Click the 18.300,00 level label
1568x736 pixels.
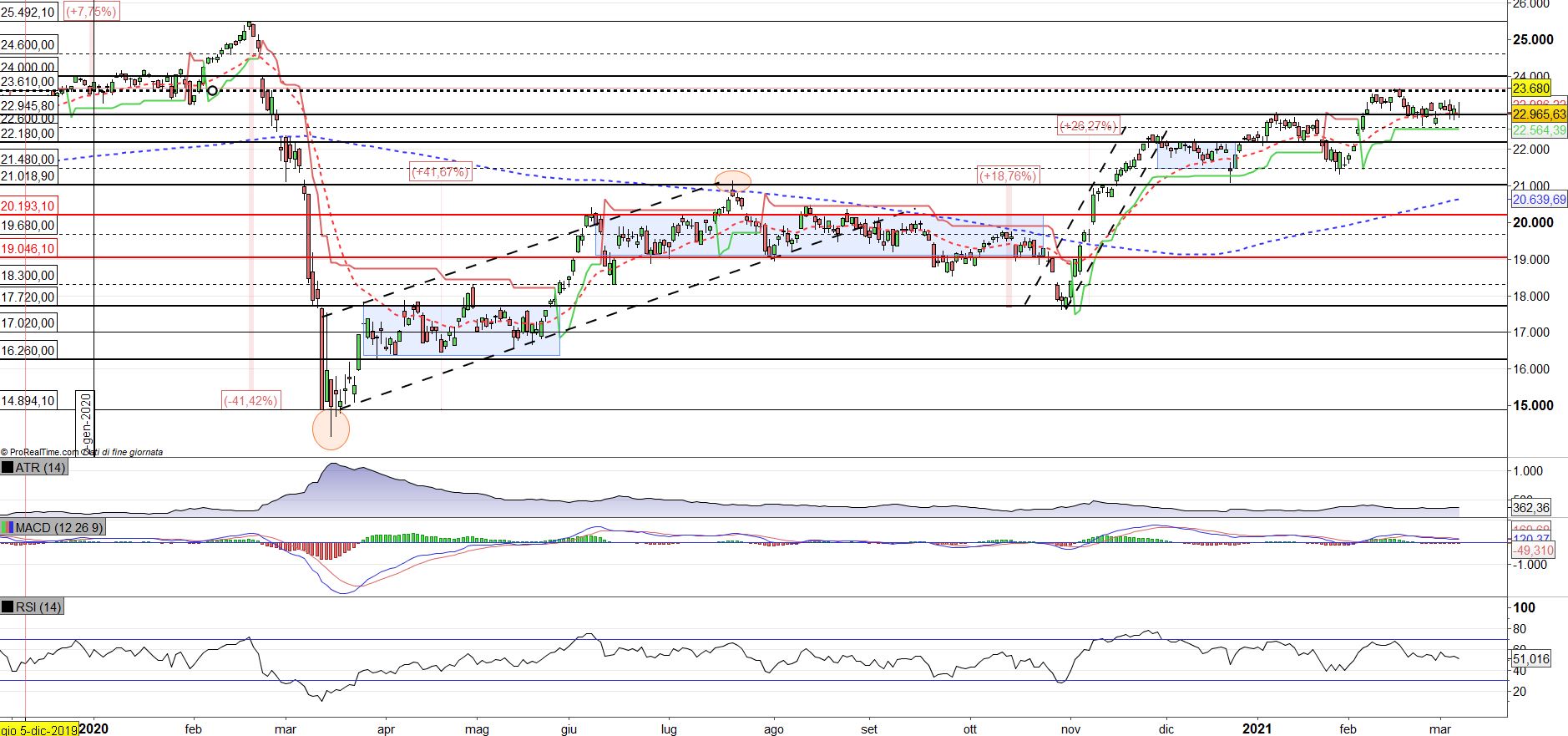coord(28,276)
